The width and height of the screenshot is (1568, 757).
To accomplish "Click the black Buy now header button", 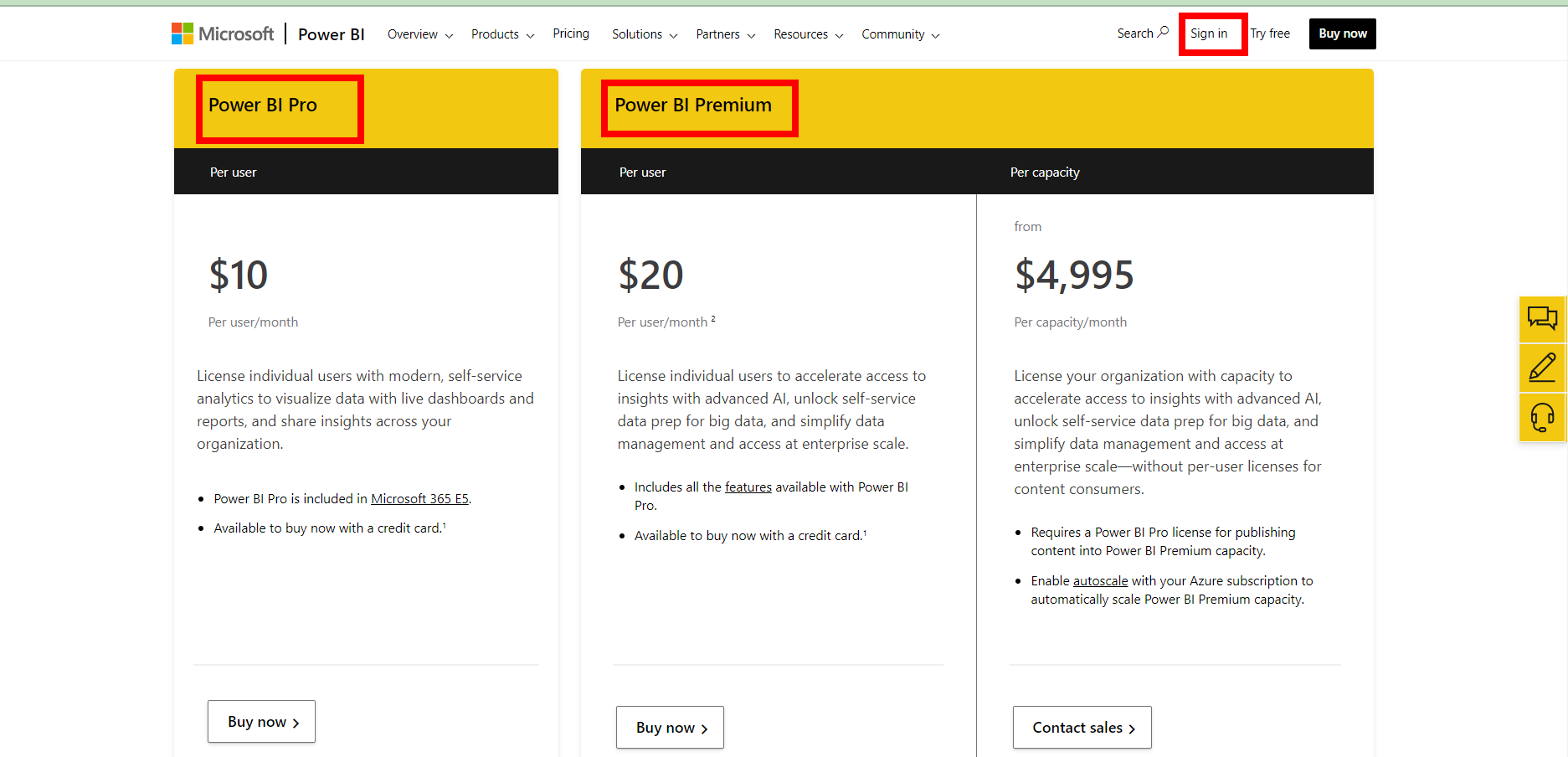I will click(1343, 33).
